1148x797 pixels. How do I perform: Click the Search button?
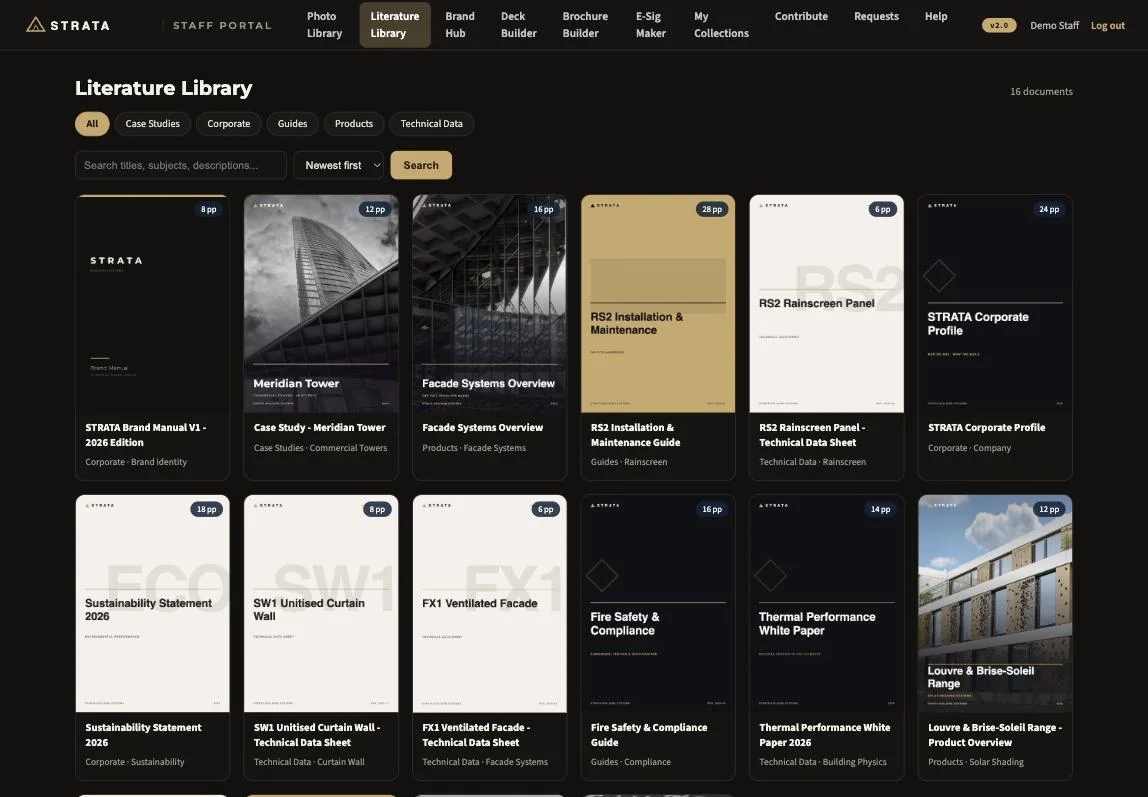pyautogui.click(x=421, y=165)
